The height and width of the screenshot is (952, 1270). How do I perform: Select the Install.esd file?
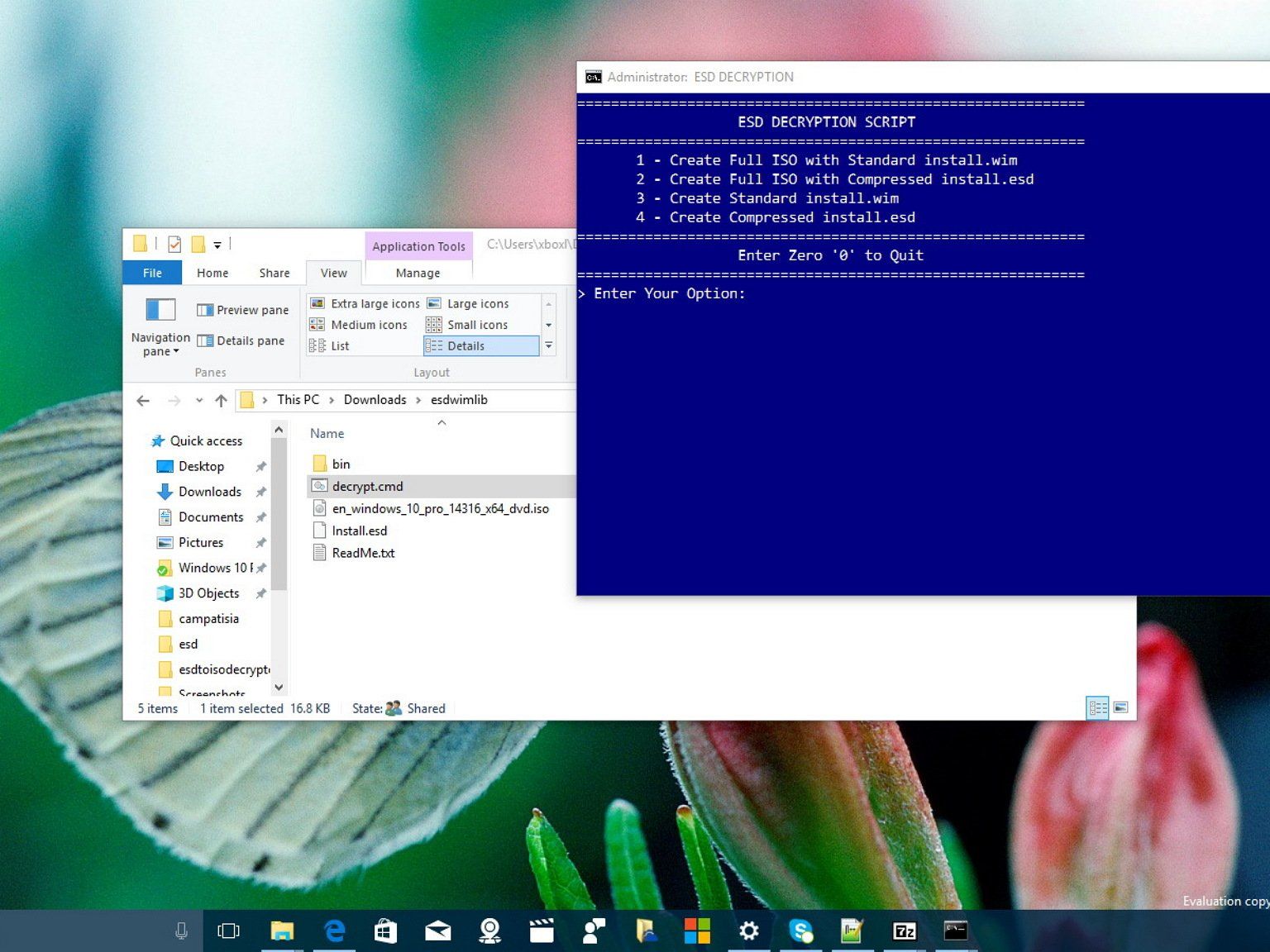point(359,531)
